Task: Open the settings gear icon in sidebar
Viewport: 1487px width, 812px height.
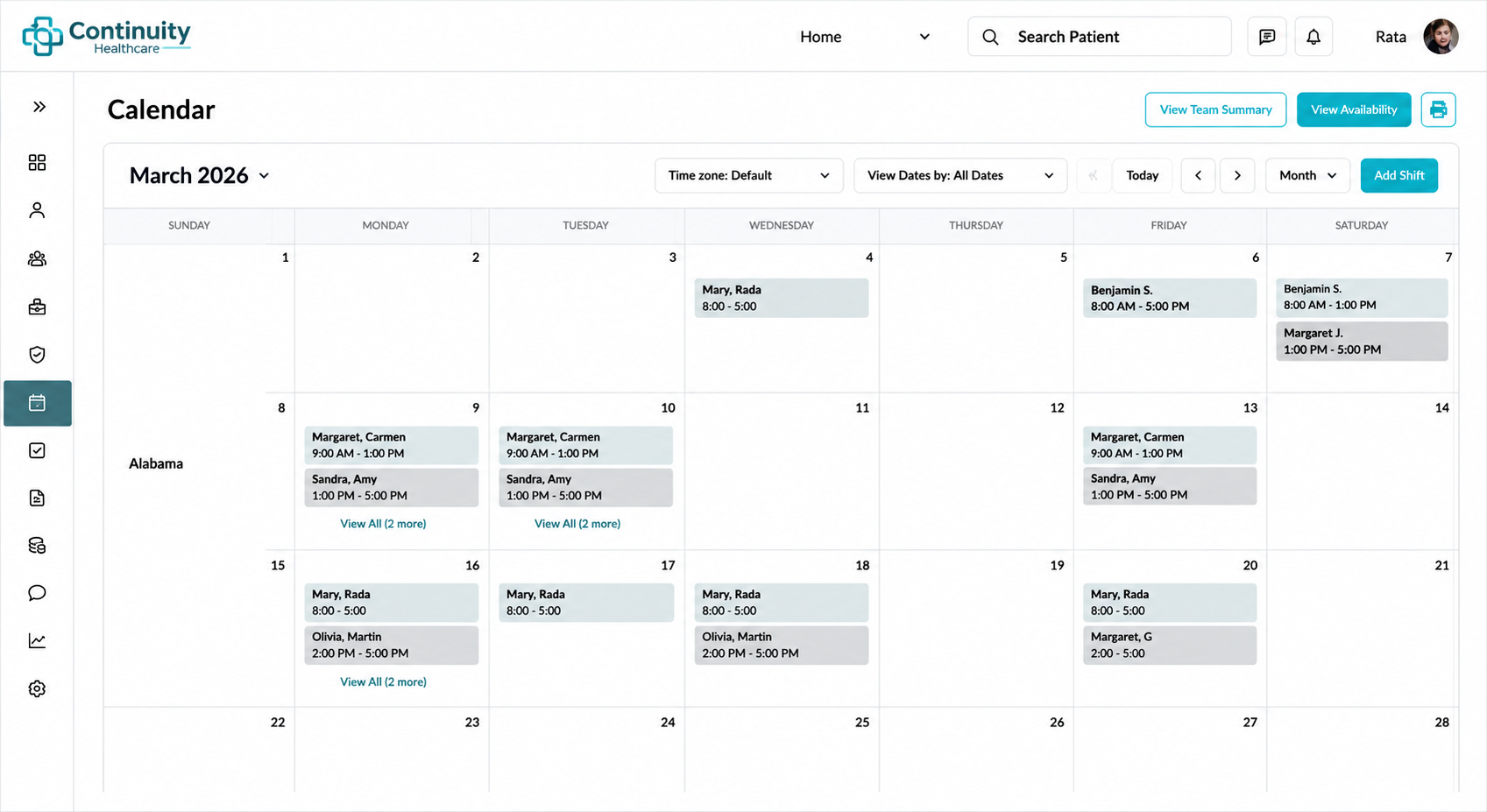Action: click(x=37, y=688)
